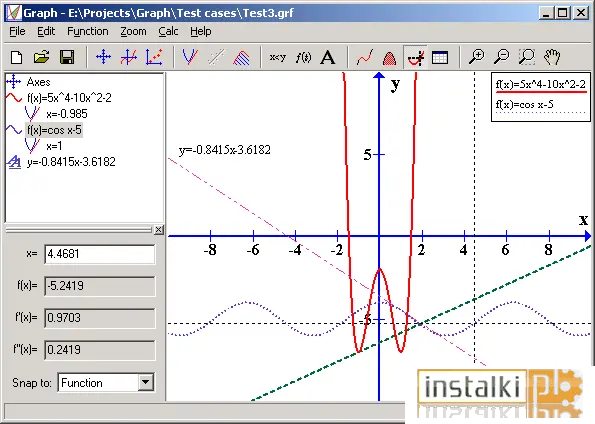The image size is (595, 424).
Task: Click the Length of path icon
Action: pyautogui.click(x=365, y=58)
